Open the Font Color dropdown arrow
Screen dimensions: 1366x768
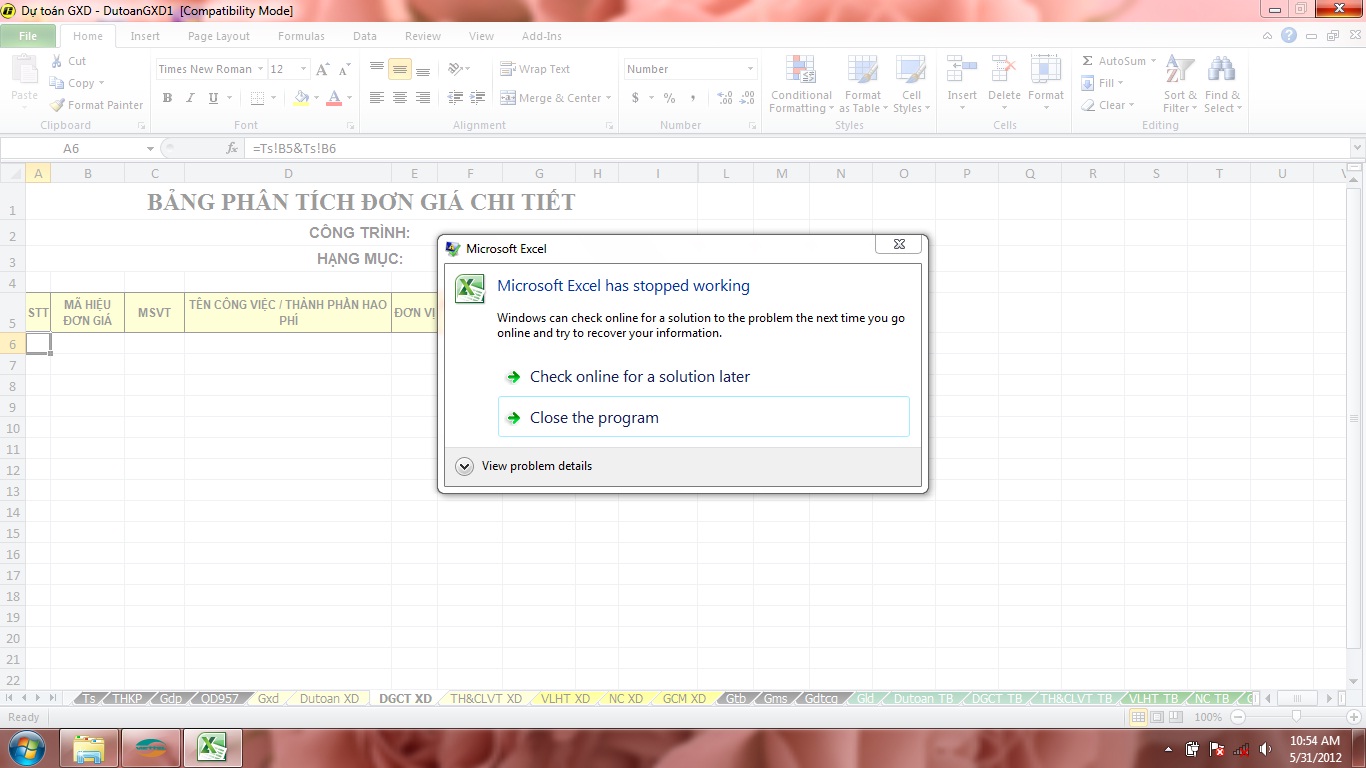[x=349, y=98]
